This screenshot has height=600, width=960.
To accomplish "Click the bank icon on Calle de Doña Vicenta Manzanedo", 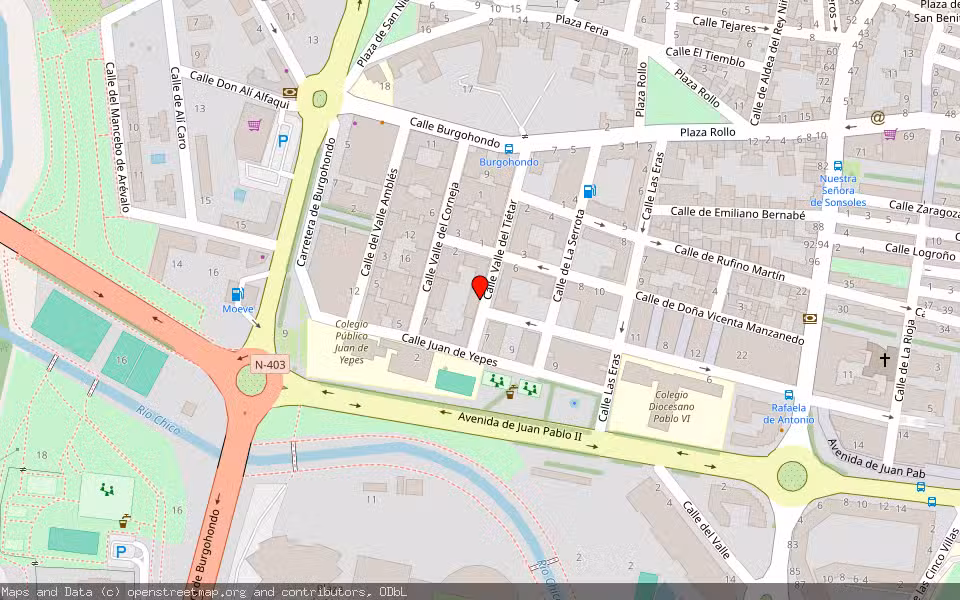I will [810, 318].
